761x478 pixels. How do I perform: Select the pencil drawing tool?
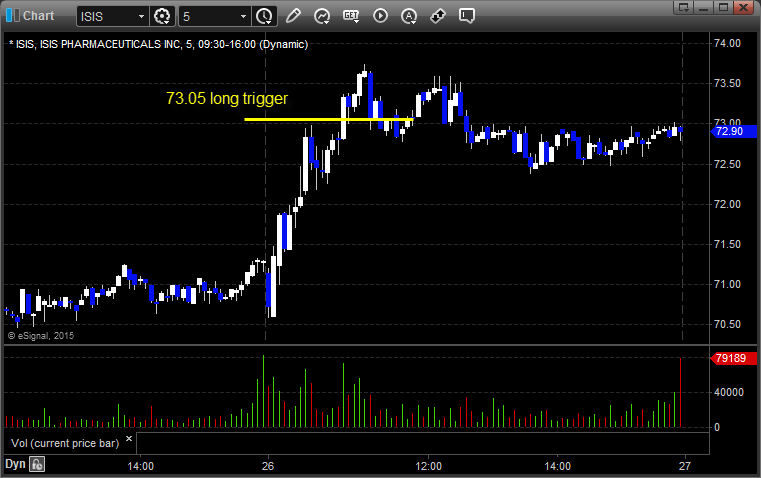click(x=293, y=16)
